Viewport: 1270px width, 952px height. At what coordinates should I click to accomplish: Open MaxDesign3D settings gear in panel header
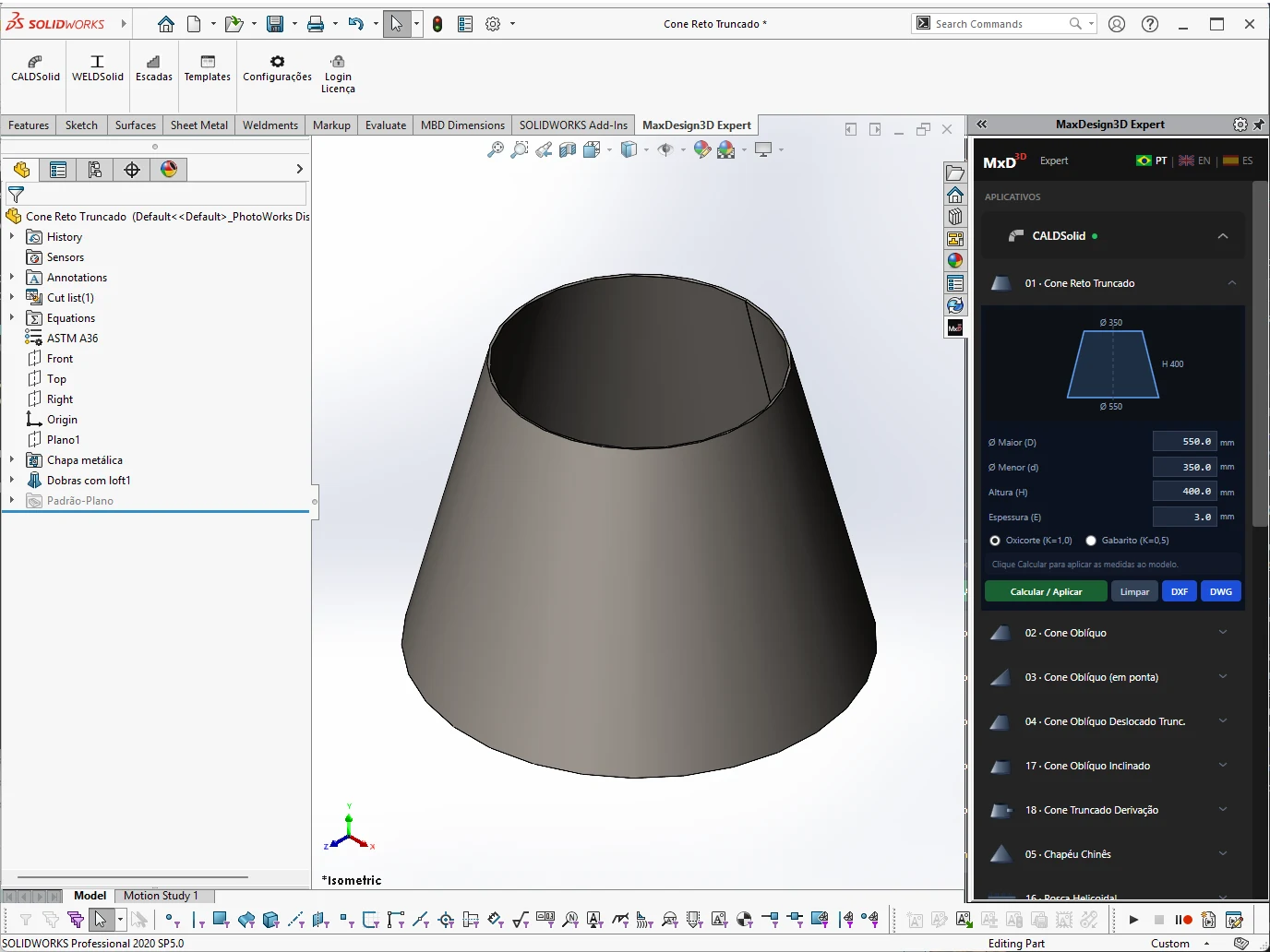(1240, 125)
